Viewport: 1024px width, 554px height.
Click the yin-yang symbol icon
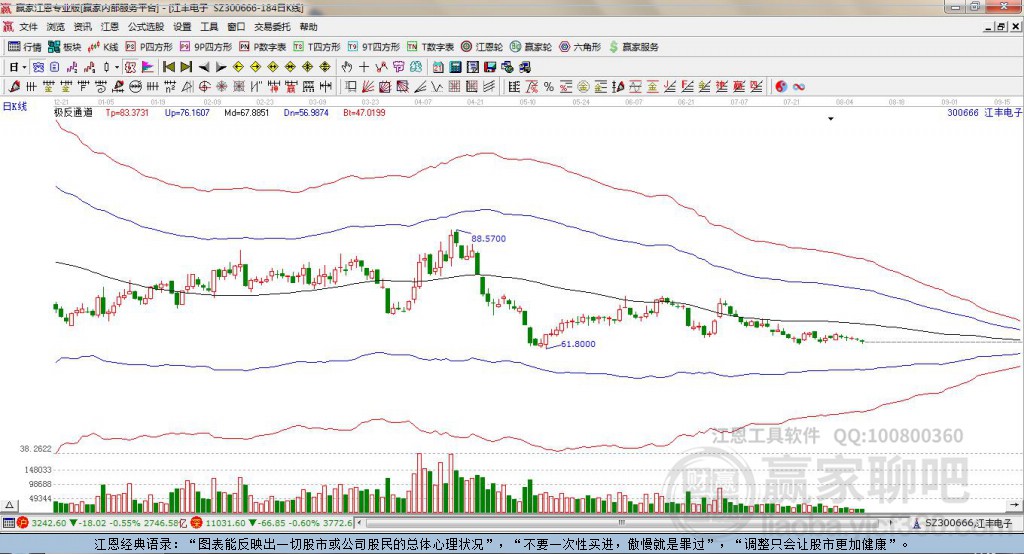pyautogui.click(x=781, y=86)
